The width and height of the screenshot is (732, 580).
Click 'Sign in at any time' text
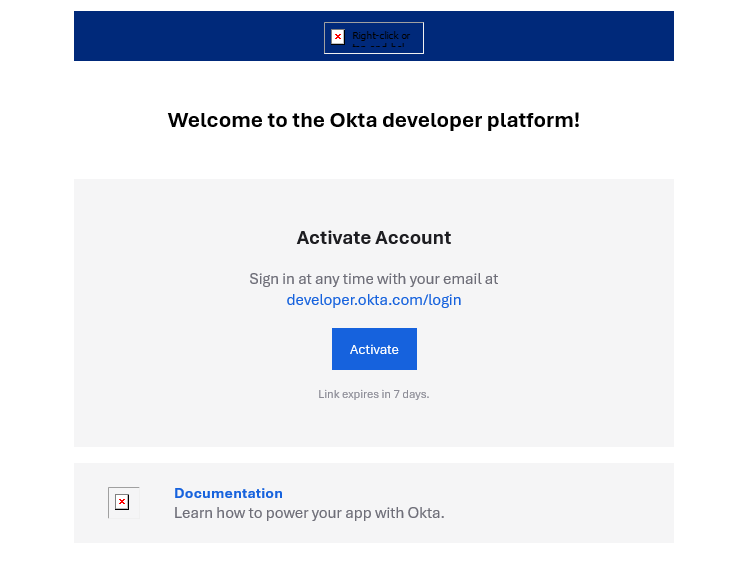click(x=311, y=279)
